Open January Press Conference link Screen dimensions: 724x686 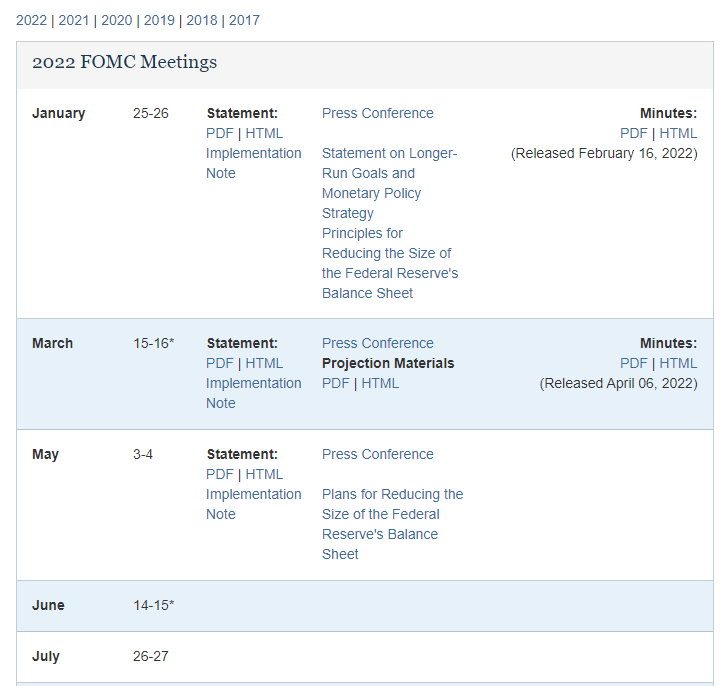tap(378, 113)
